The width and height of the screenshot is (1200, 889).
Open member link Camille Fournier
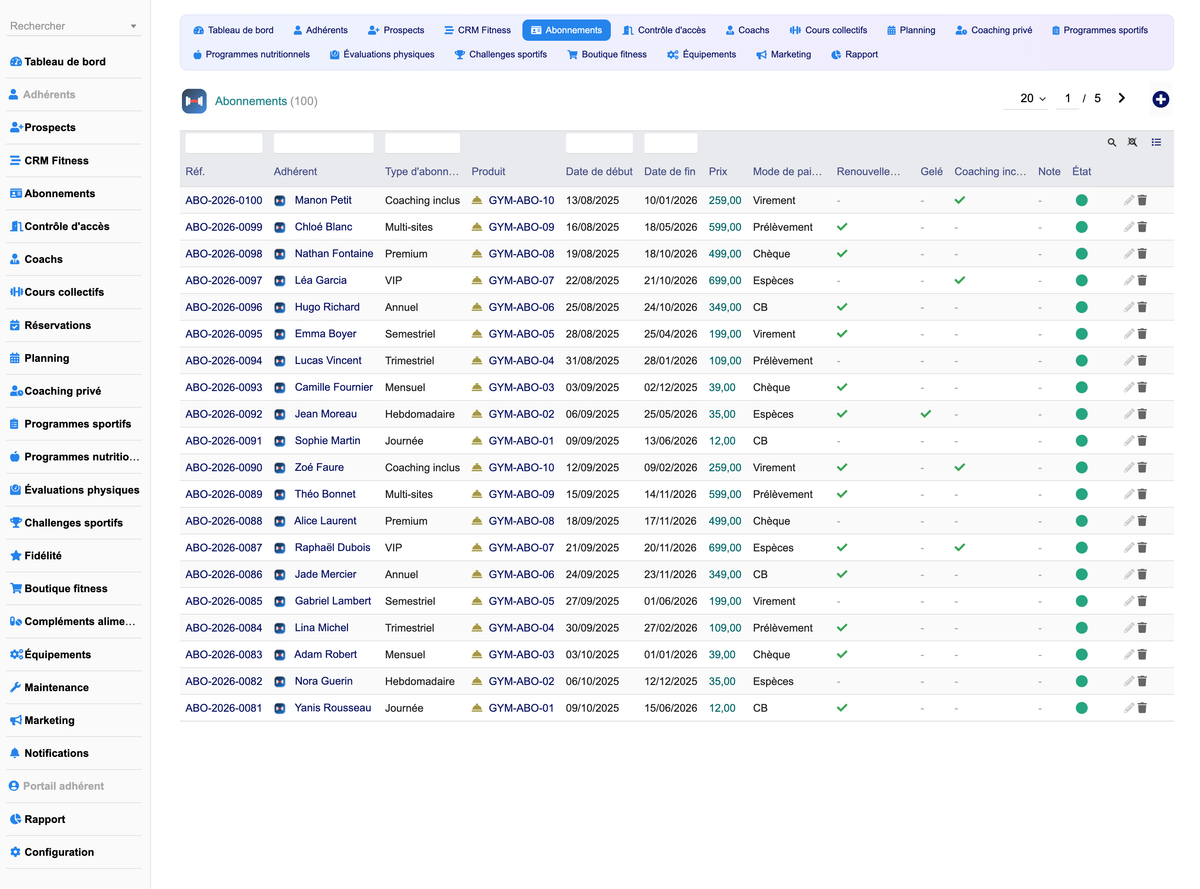(x=334, y=387)
